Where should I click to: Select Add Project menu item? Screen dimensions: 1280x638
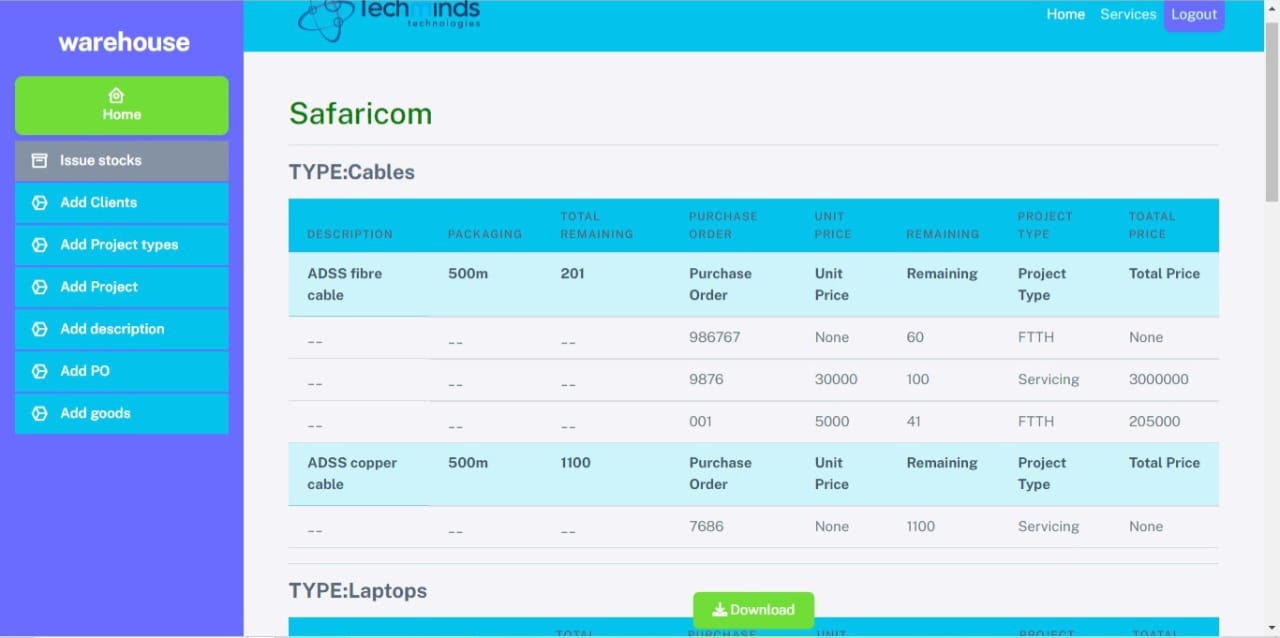point(122,286)
